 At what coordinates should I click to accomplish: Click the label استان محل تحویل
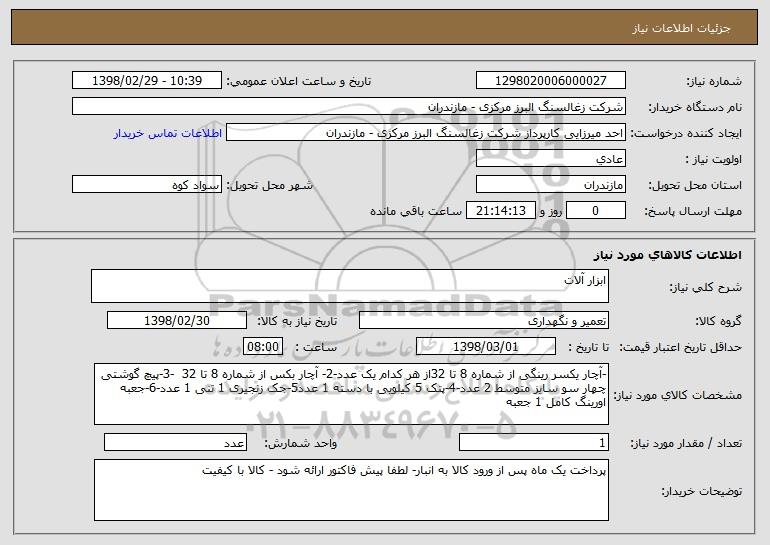pyautogui.click(x=695, y=186)
